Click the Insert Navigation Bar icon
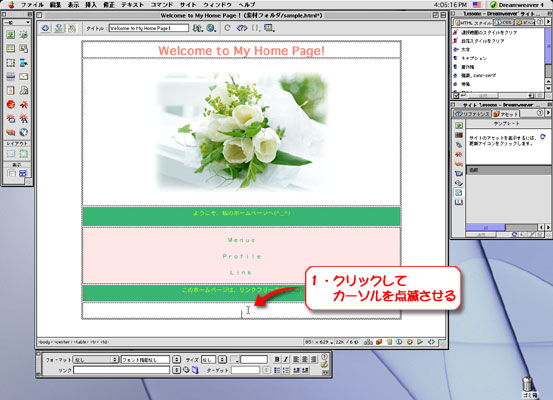This screenshot has height=400, width=553. [24, 63]
